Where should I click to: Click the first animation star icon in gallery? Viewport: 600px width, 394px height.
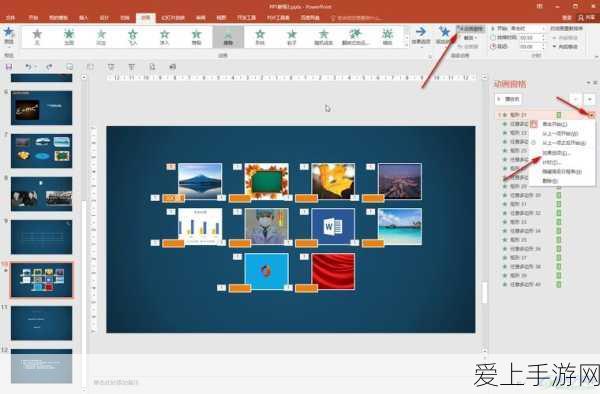[x=37, y=37]
